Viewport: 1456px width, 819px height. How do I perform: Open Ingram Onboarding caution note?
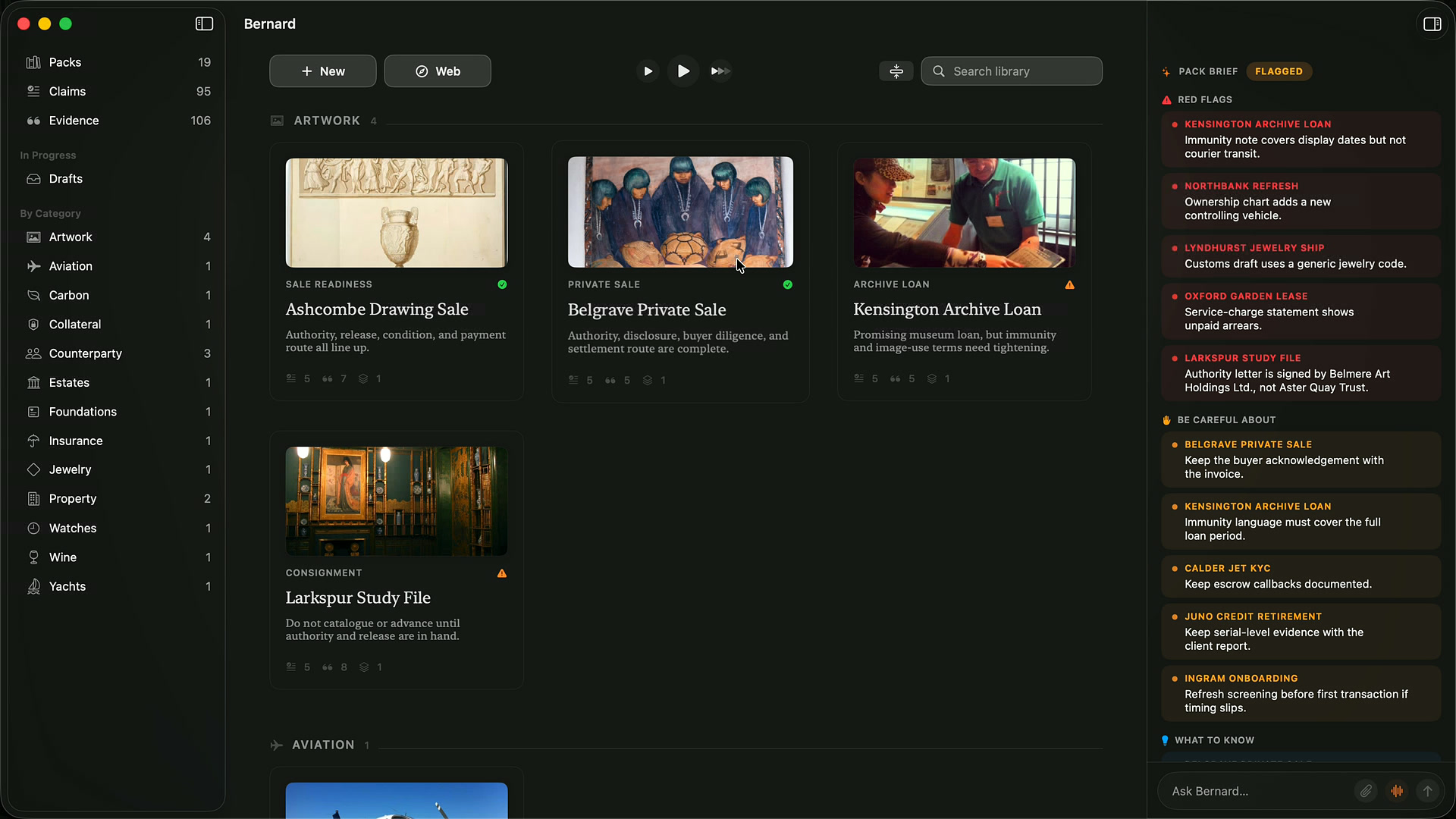pyautogui.click(x=1301, y=693)
